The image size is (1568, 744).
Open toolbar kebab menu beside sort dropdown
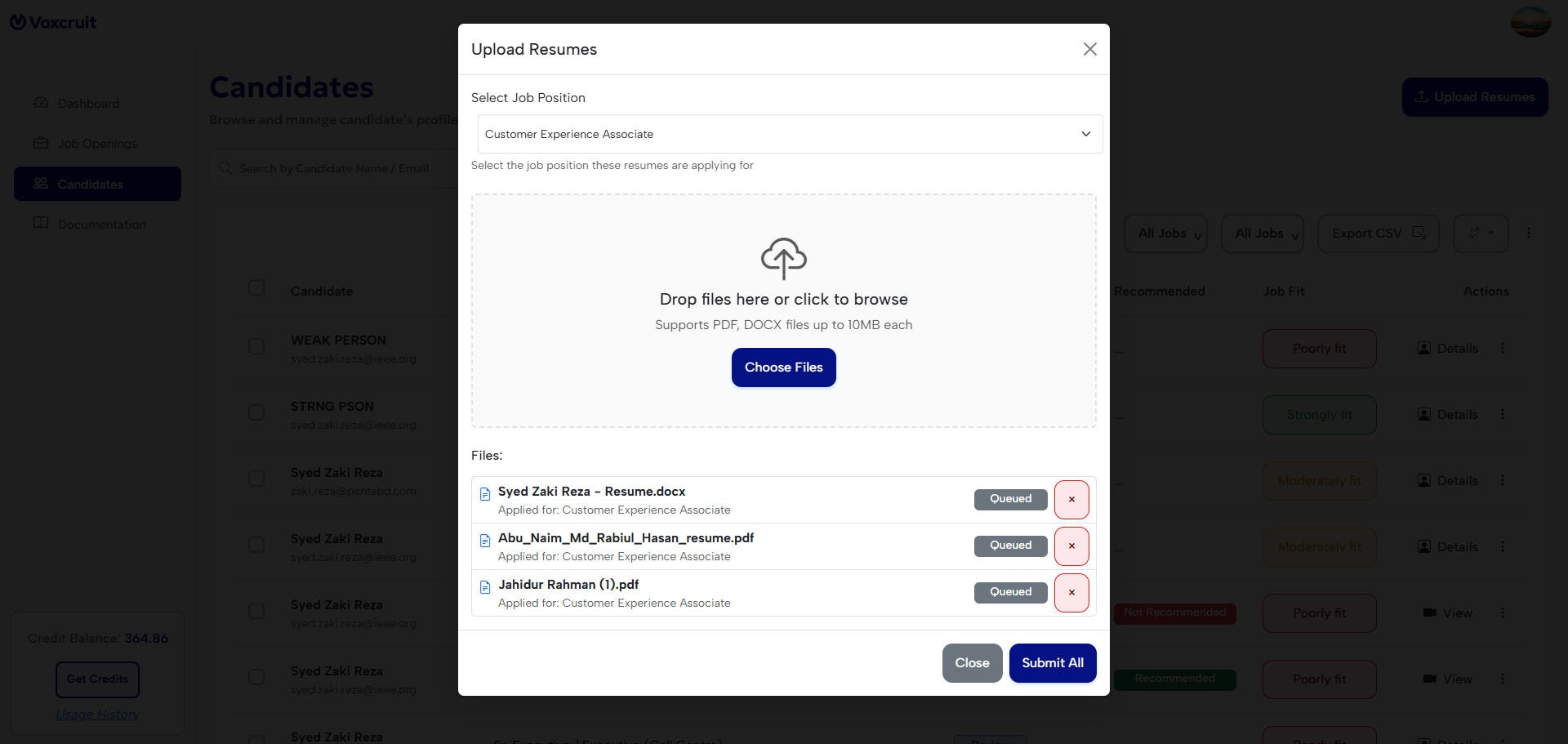1529,234
